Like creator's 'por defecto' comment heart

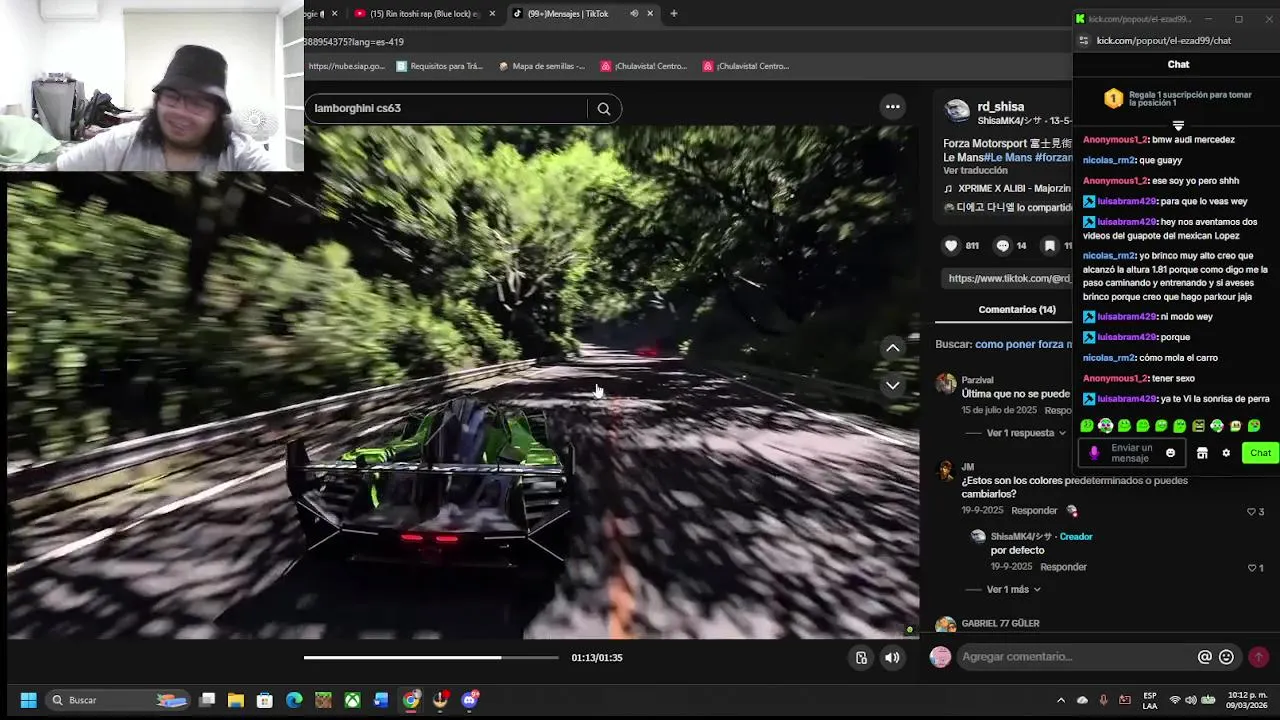click(1251, 568)
